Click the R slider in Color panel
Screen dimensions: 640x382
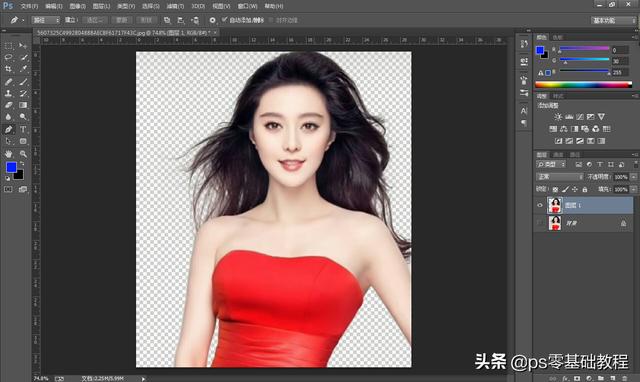pyautogui.click(x=584, y=49)
